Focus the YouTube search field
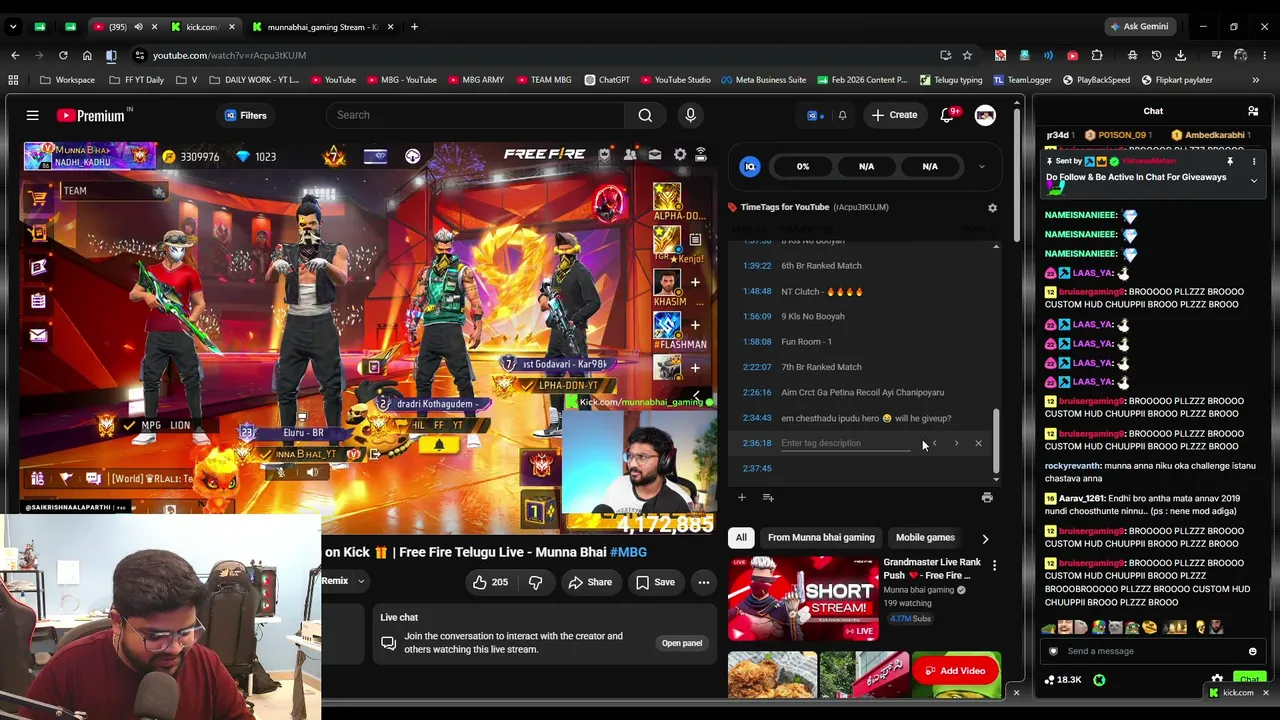 (x=475, y=115)
